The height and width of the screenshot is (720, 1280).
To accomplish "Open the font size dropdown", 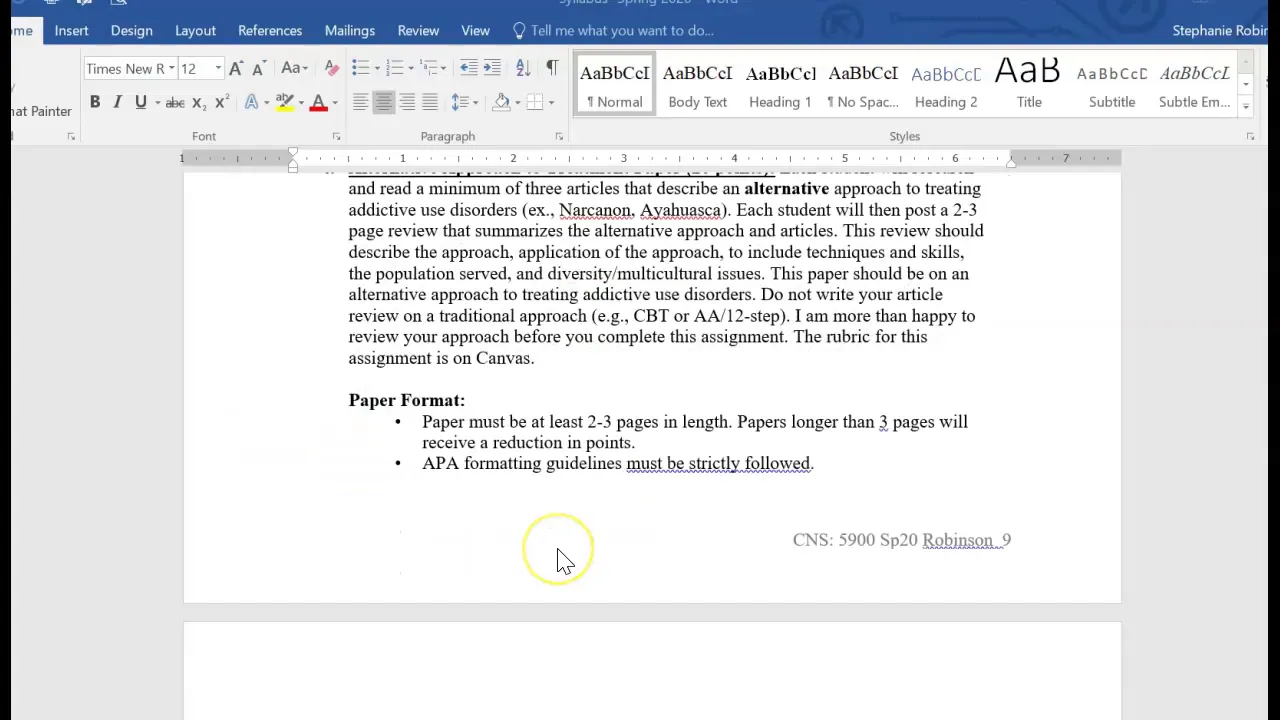I will pyautogui.click(x=218, y=68).
